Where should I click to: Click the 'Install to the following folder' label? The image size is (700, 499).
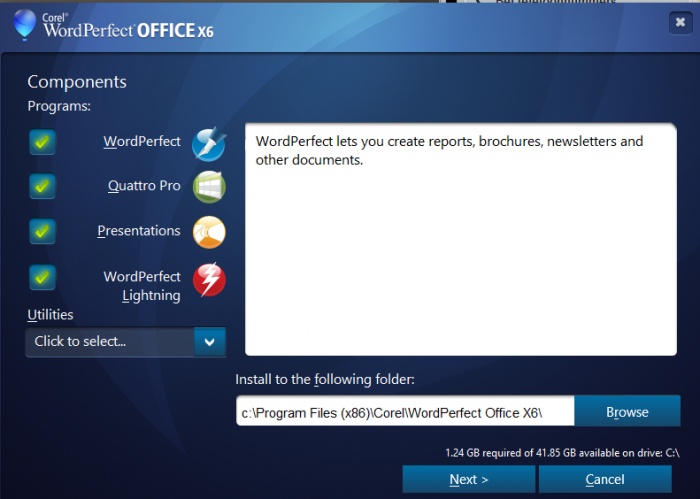[325, 379]
